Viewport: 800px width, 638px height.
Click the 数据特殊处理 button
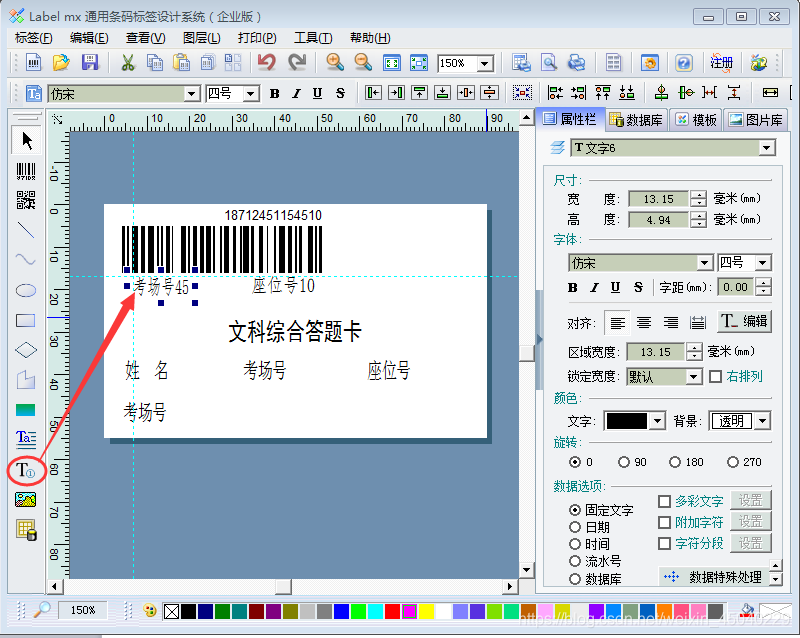[714, 577]
